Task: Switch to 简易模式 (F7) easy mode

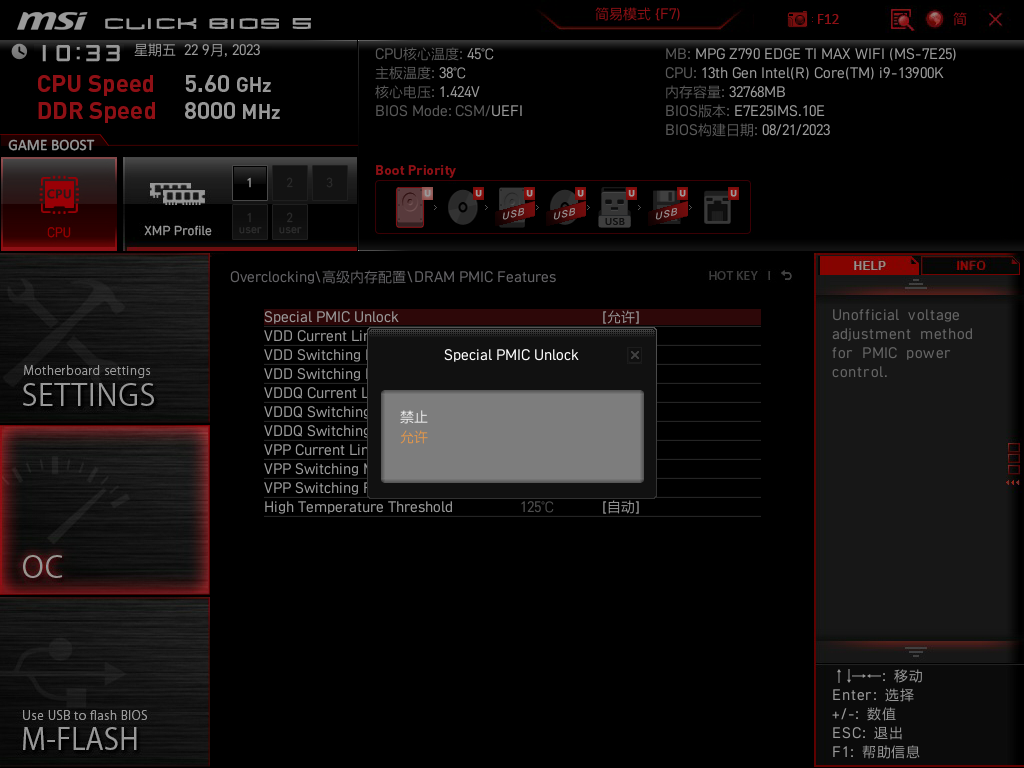Action: coord(637,14)
